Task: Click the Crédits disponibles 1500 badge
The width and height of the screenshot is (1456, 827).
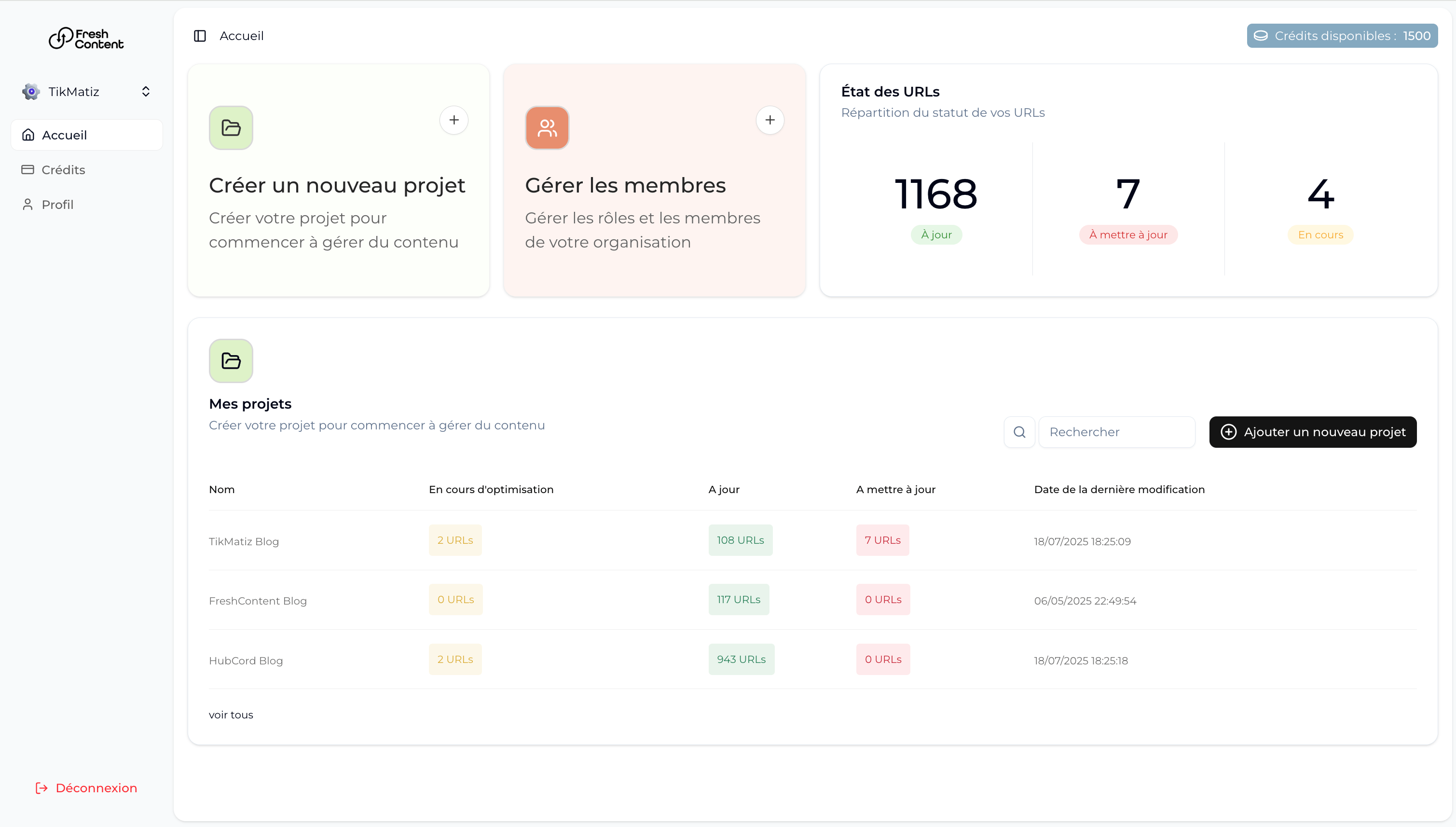Action: [x=1342, y=36]
